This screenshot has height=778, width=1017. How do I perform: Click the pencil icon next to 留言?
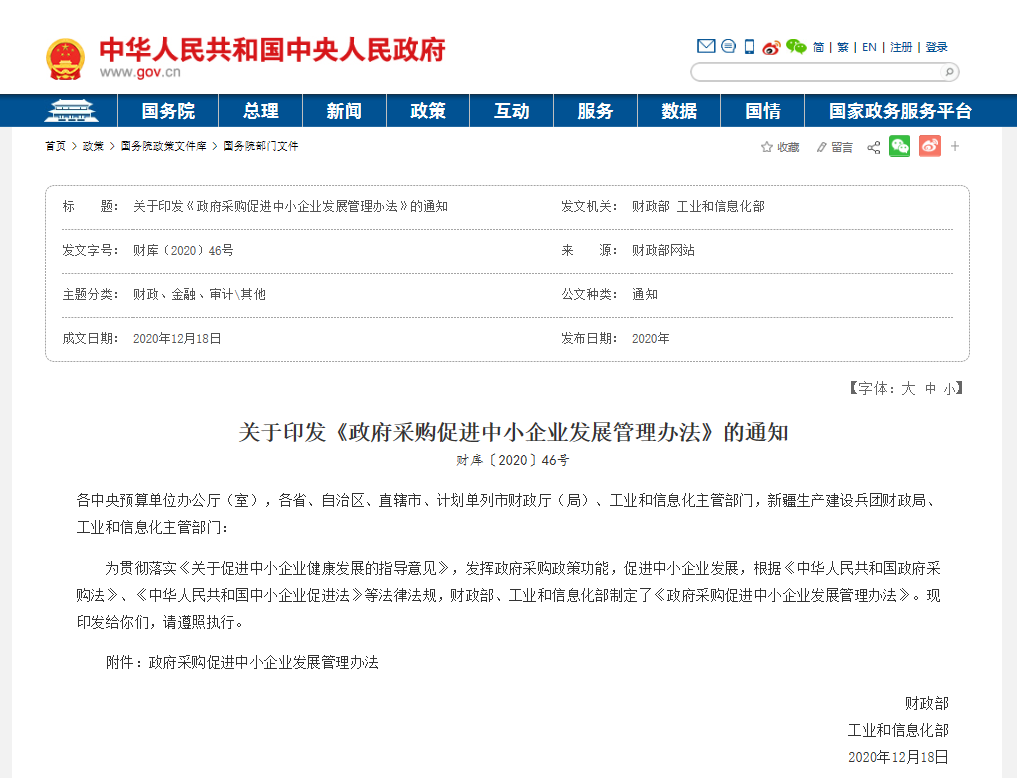point(821,146)
